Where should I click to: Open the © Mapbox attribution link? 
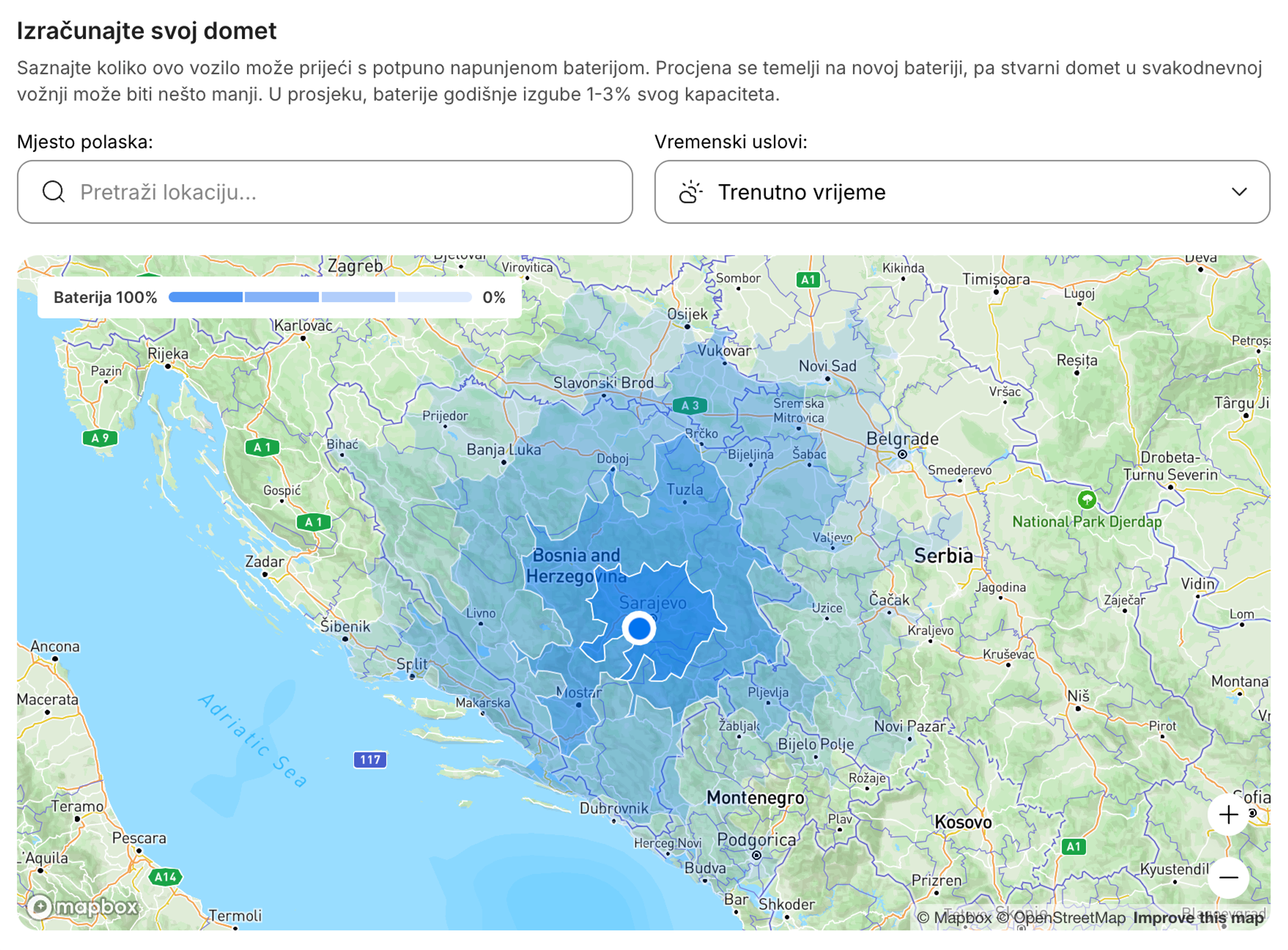click(x=954, y=918)
